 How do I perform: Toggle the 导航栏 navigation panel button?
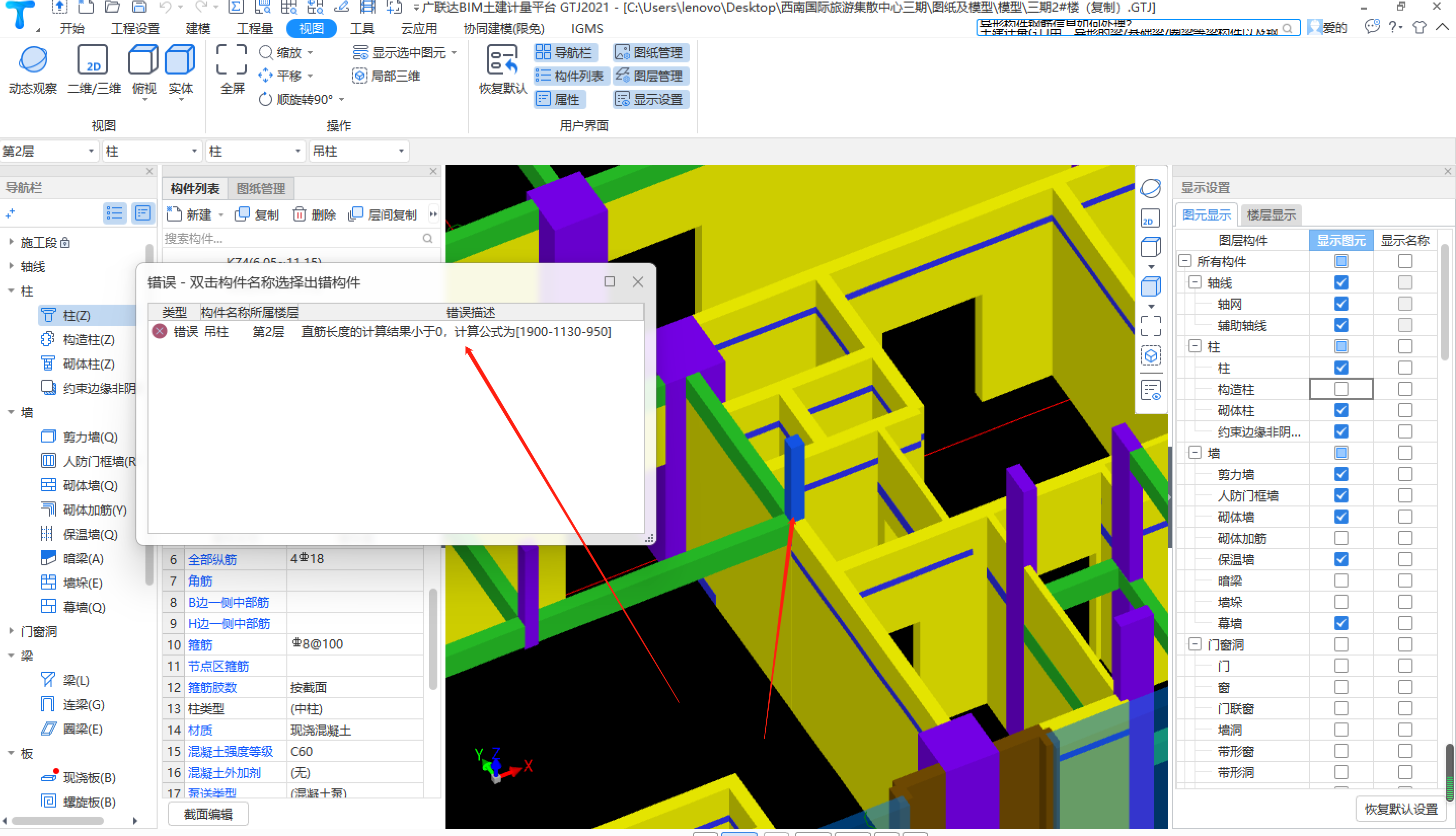click(x=566, y=53)
